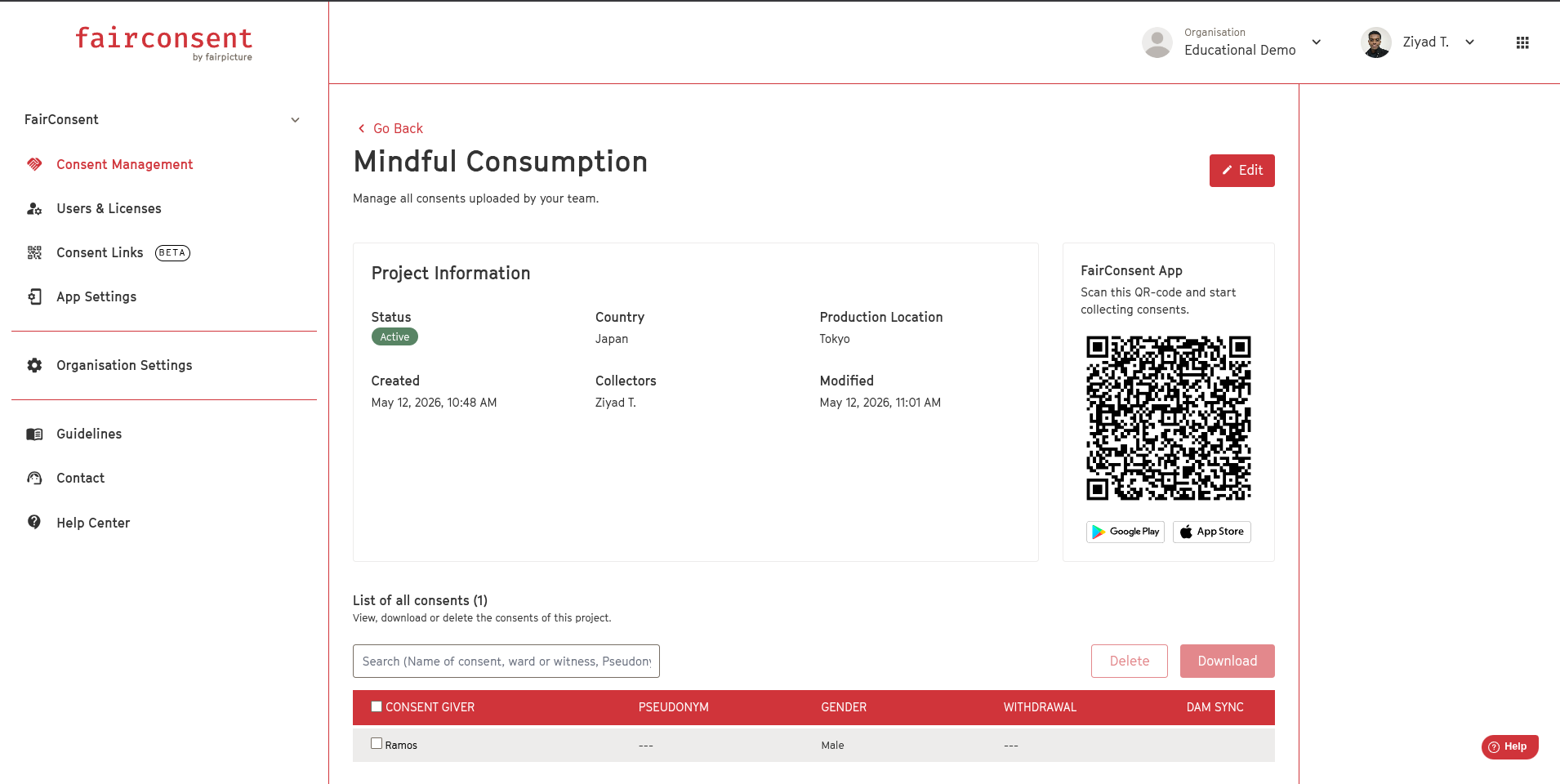
Task: Click the BETA badge next to Consent Links
Action: point(172,252)
